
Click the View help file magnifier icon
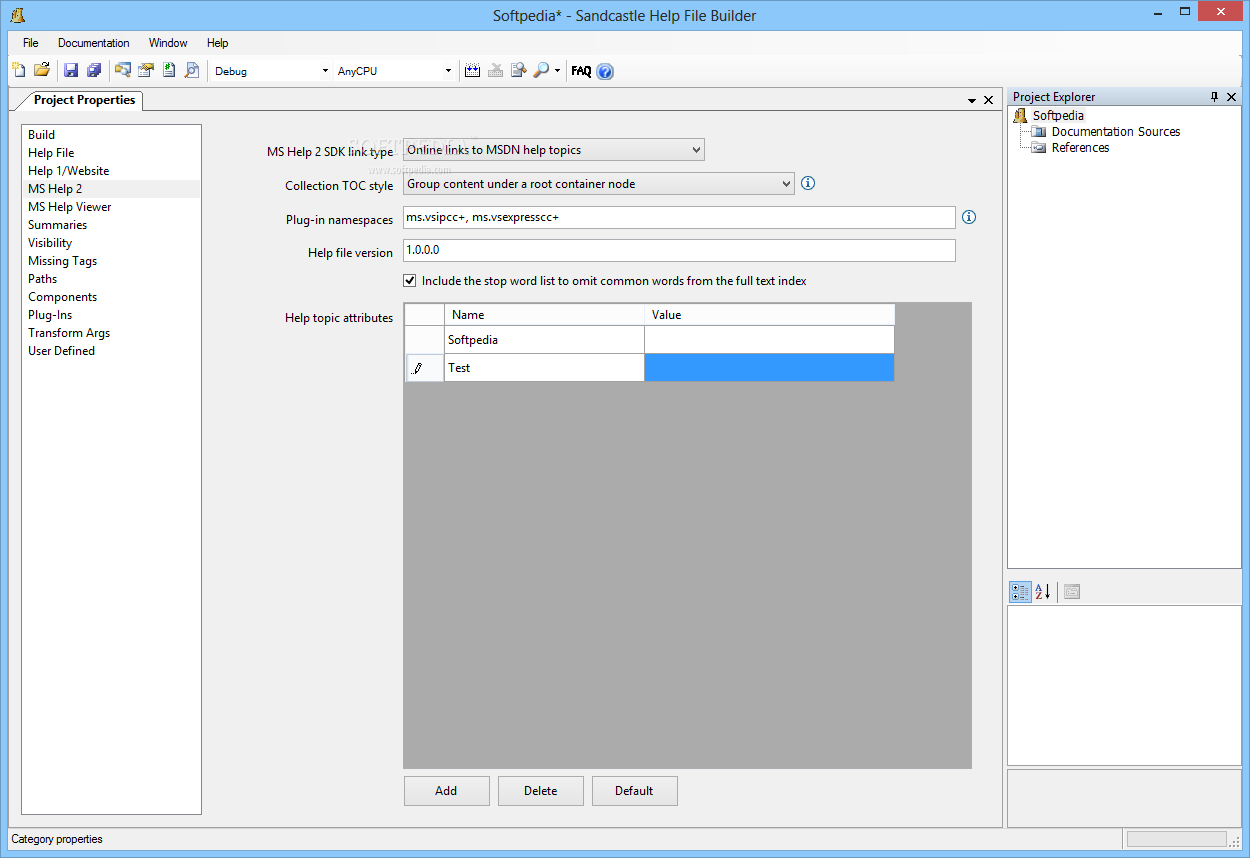coord(541,70)
